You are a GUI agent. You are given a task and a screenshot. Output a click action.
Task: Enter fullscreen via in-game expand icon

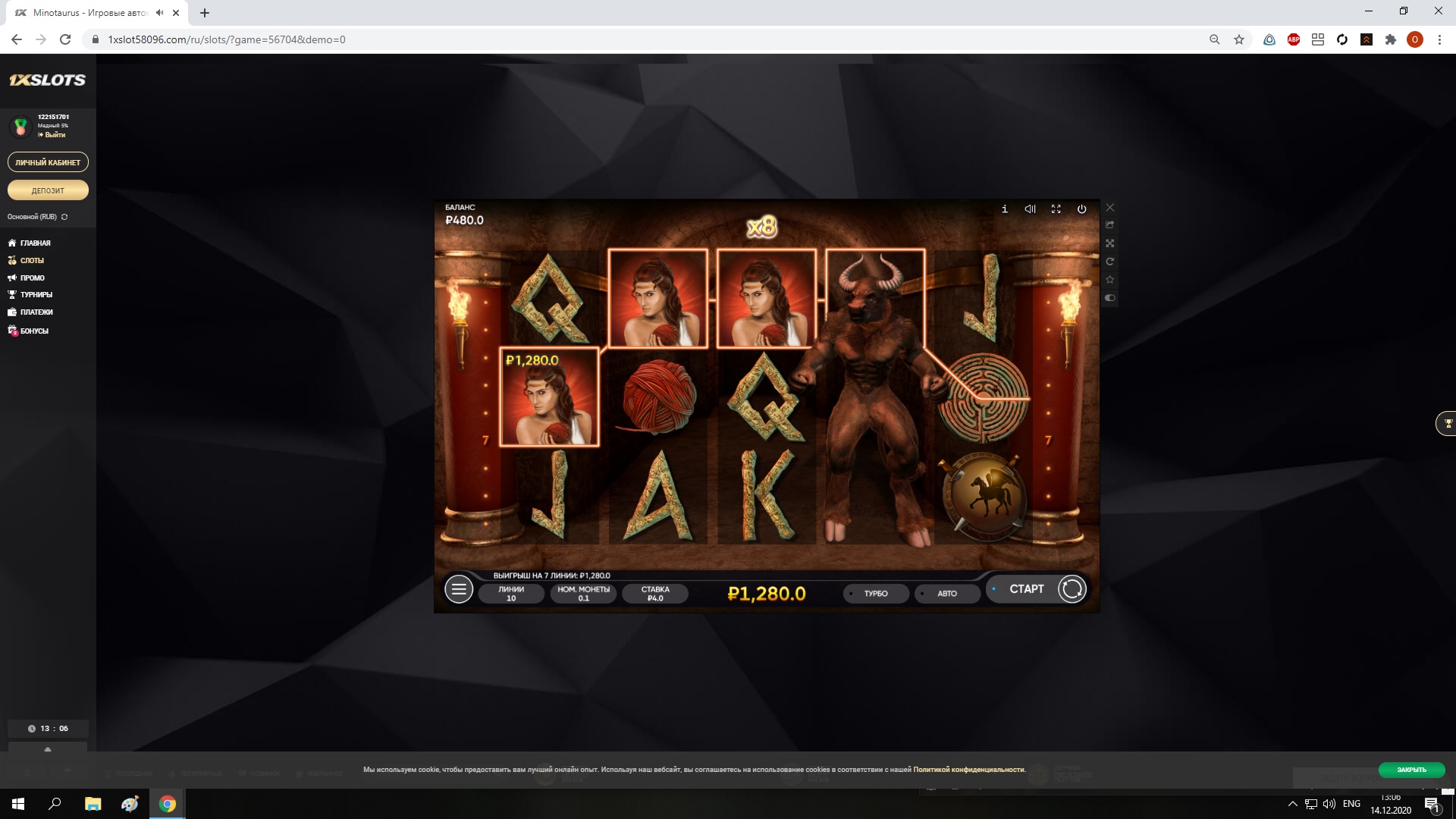[1056, 209]
